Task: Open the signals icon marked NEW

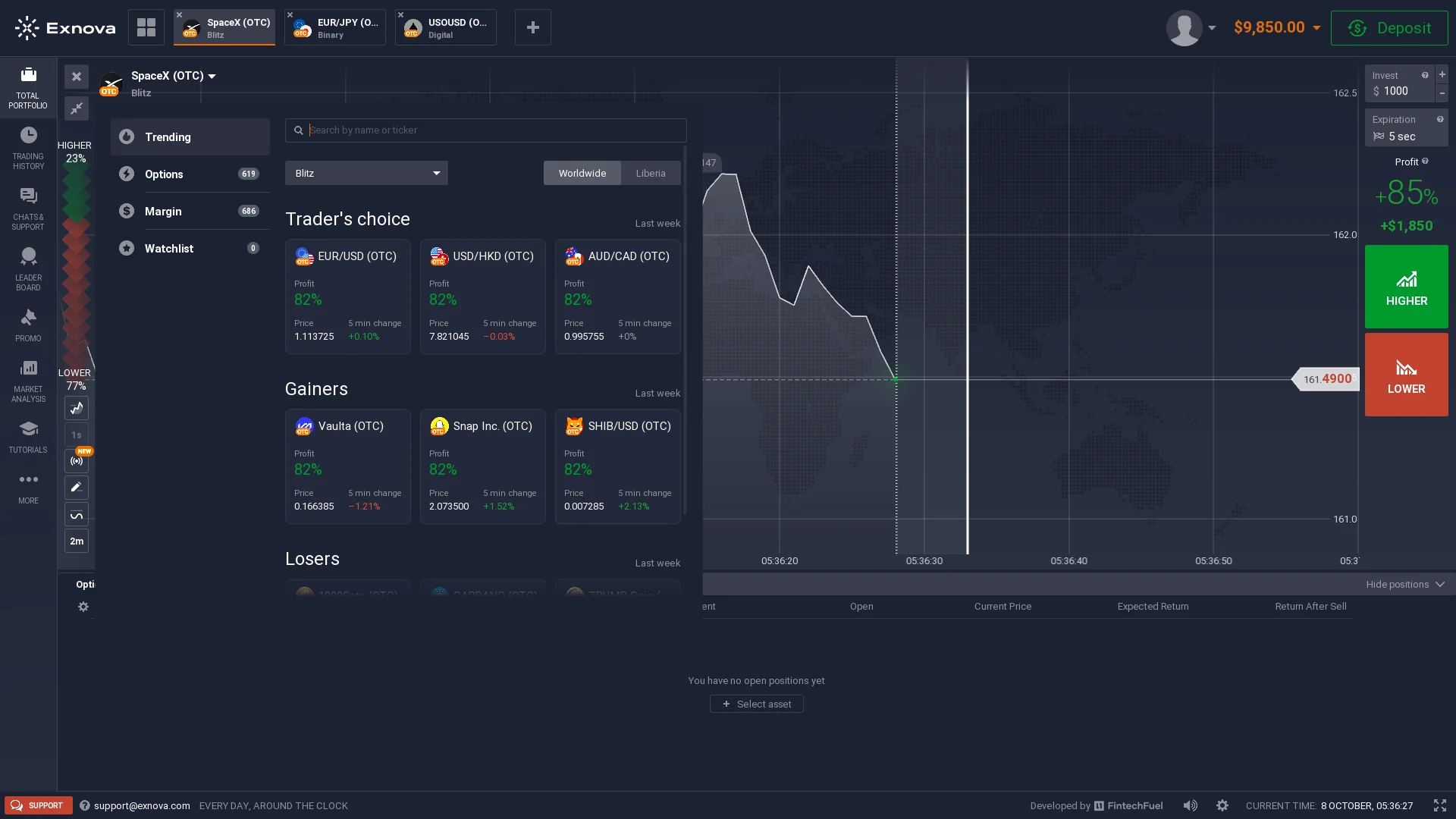Action: tap(77, 460)
